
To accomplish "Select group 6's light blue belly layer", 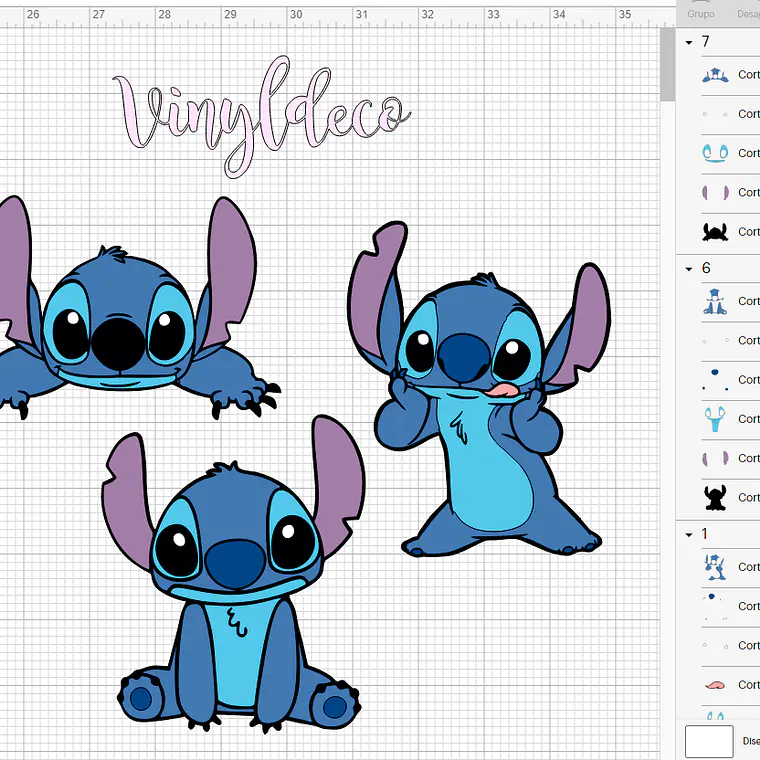I will point(730,419).
